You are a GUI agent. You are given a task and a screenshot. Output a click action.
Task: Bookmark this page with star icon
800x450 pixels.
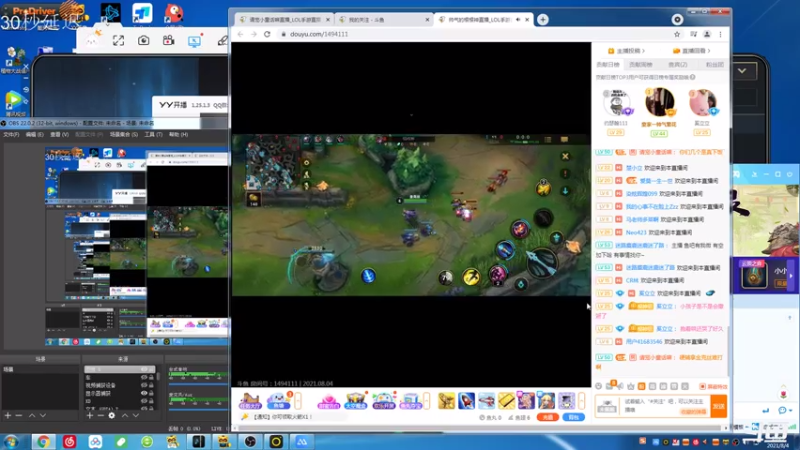[677, 34]
